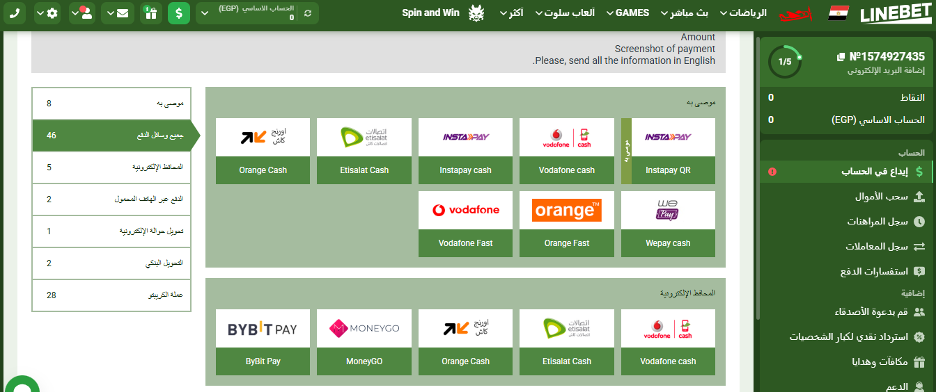This screenshot has height=392, width=936.
Task: Click the withdraw funds upload icon
Action: click(x=919, y=196)
